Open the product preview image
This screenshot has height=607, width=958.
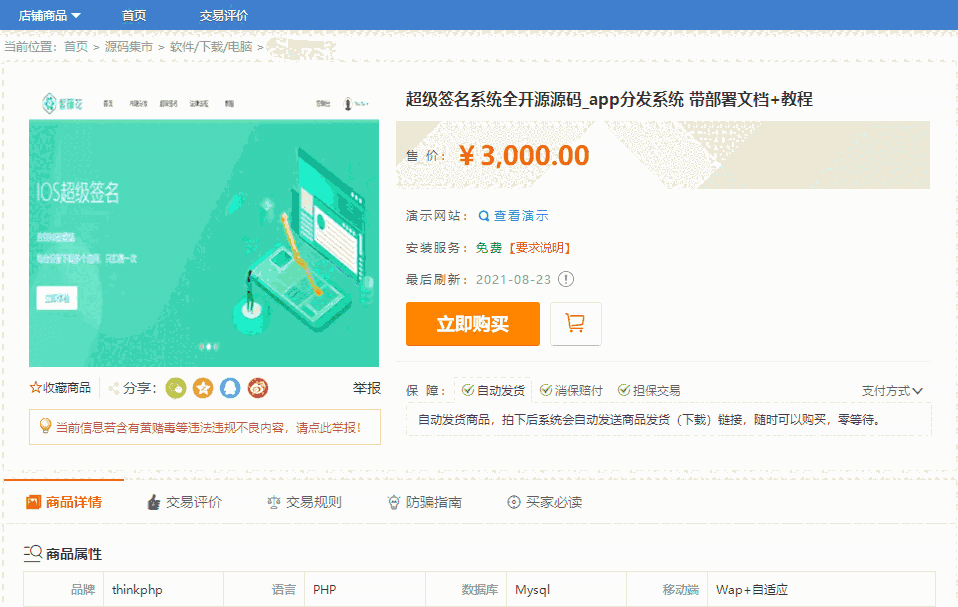click(203, 227)
